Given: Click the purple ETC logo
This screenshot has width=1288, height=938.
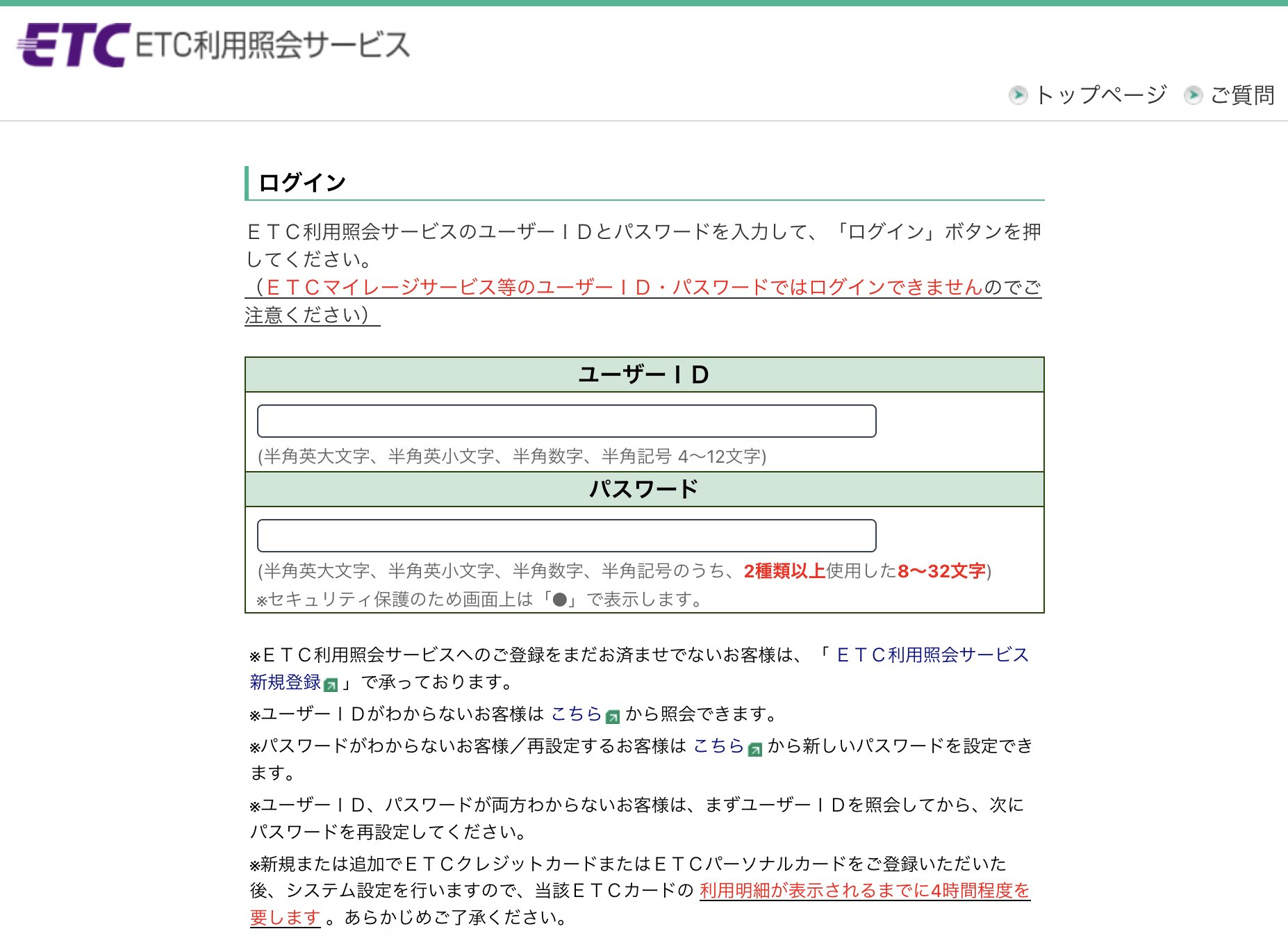Looking at the screenshot, I should click(x=74, y=45).
